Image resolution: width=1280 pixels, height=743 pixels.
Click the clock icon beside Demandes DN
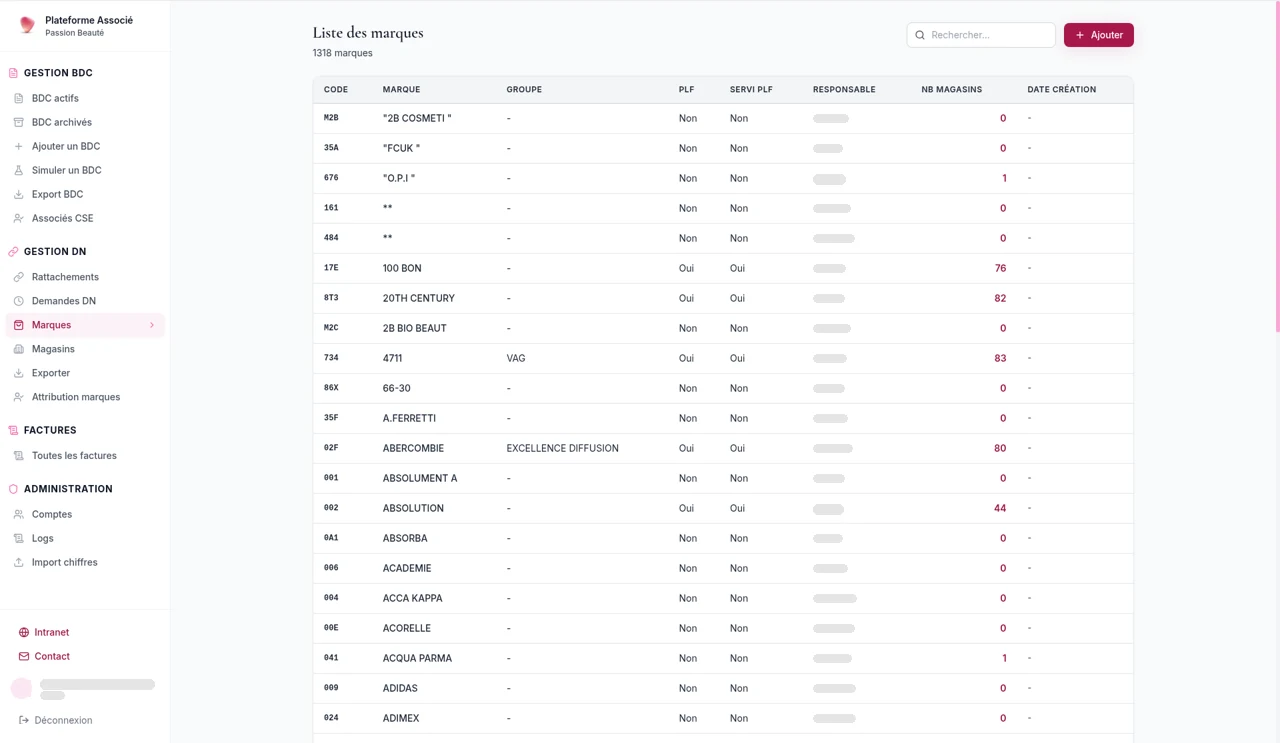coord(18,301)
